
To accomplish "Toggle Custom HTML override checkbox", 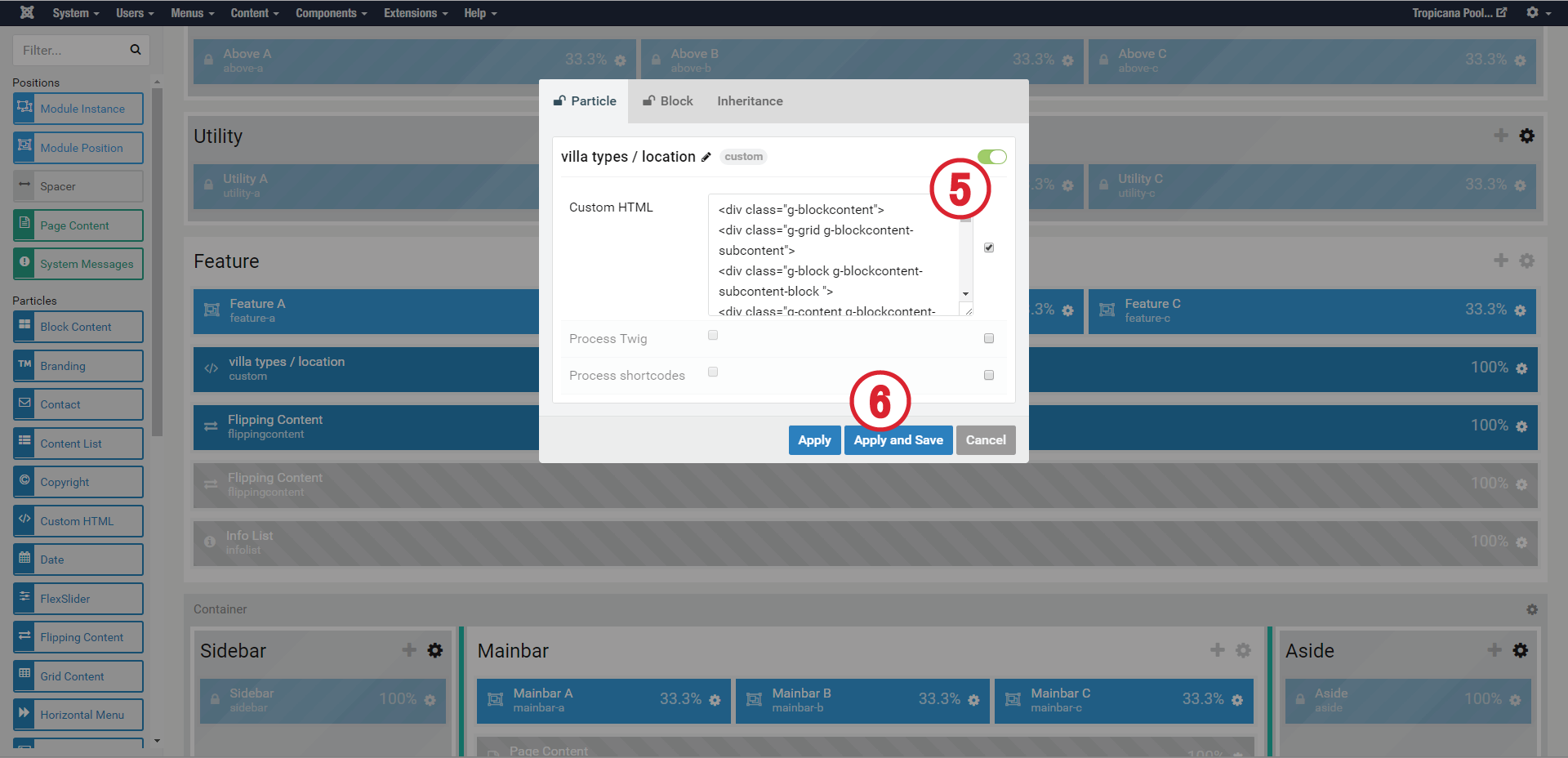I will (989, 247).
